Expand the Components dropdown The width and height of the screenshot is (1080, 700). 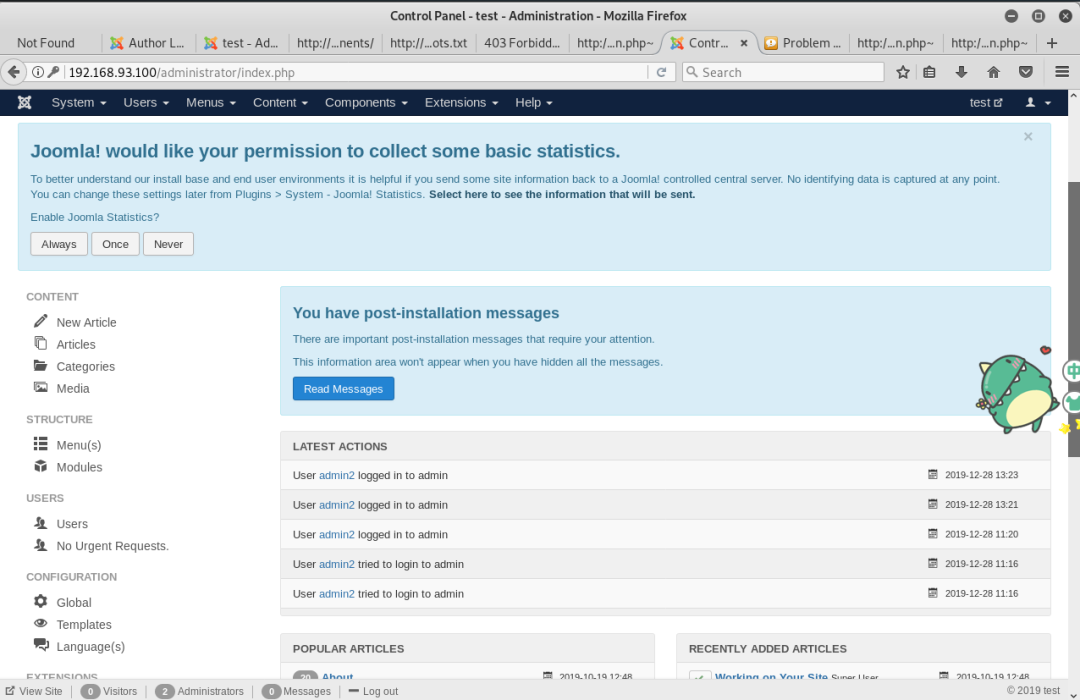click(x=366, y=103)
